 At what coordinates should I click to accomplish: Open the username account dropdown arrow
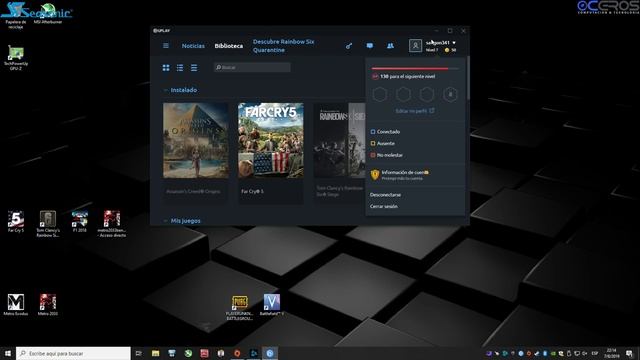point(454,42)
